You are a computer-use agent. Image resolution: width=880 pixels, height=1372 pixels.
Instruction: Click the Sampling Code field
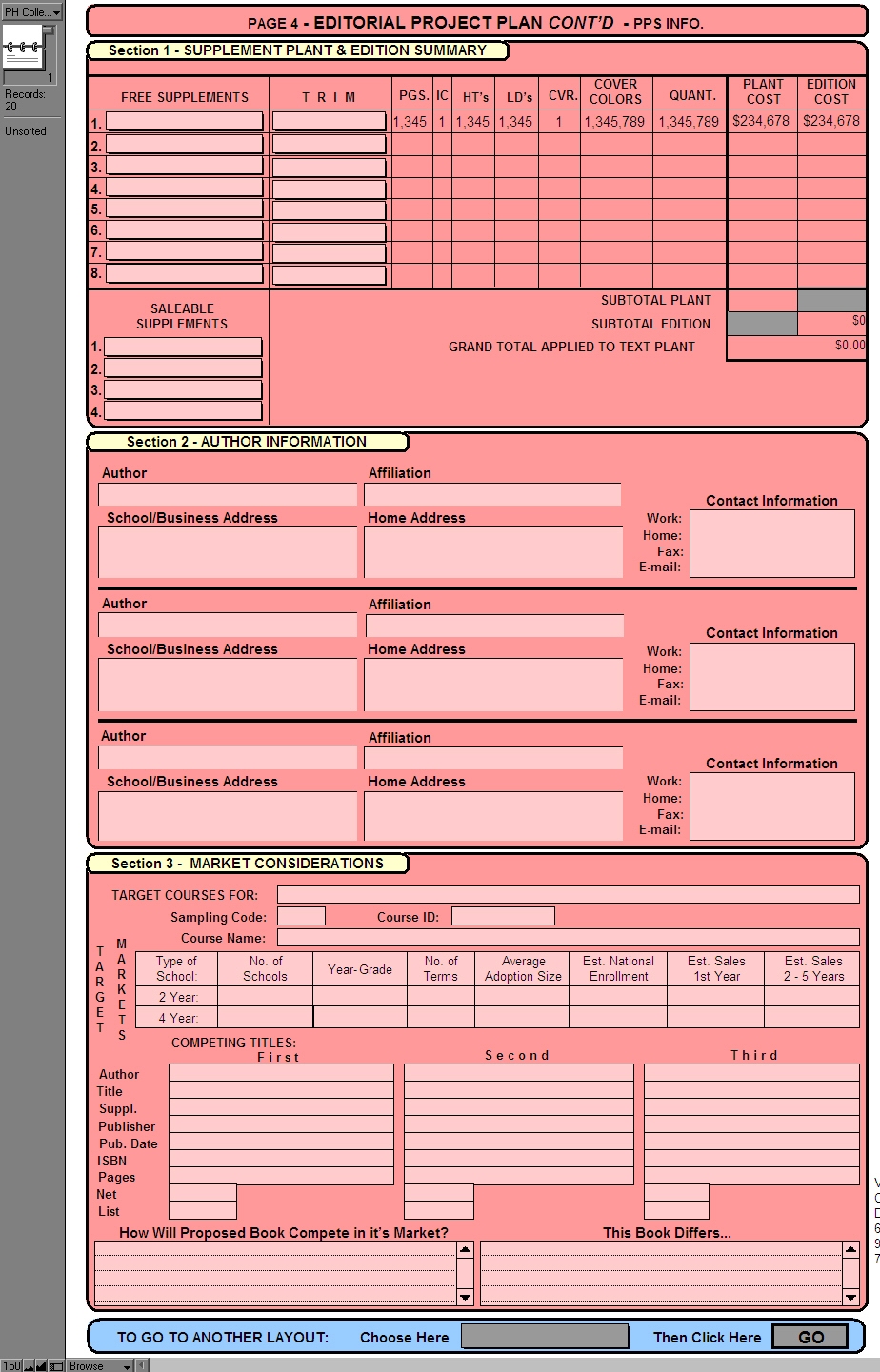[x=301, y=916]
